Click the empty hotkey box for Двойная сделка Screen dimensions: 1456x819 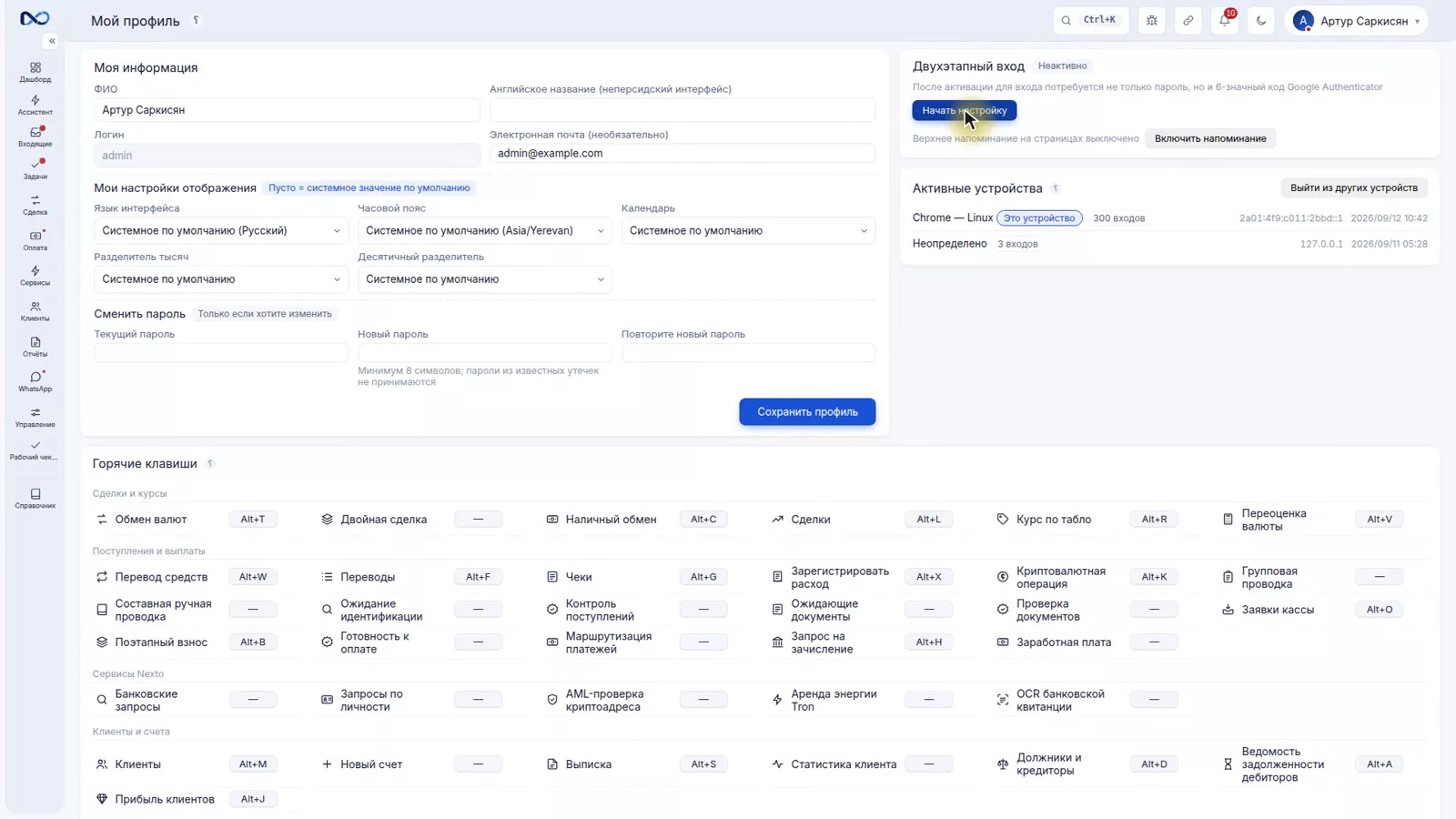point(478,519)
